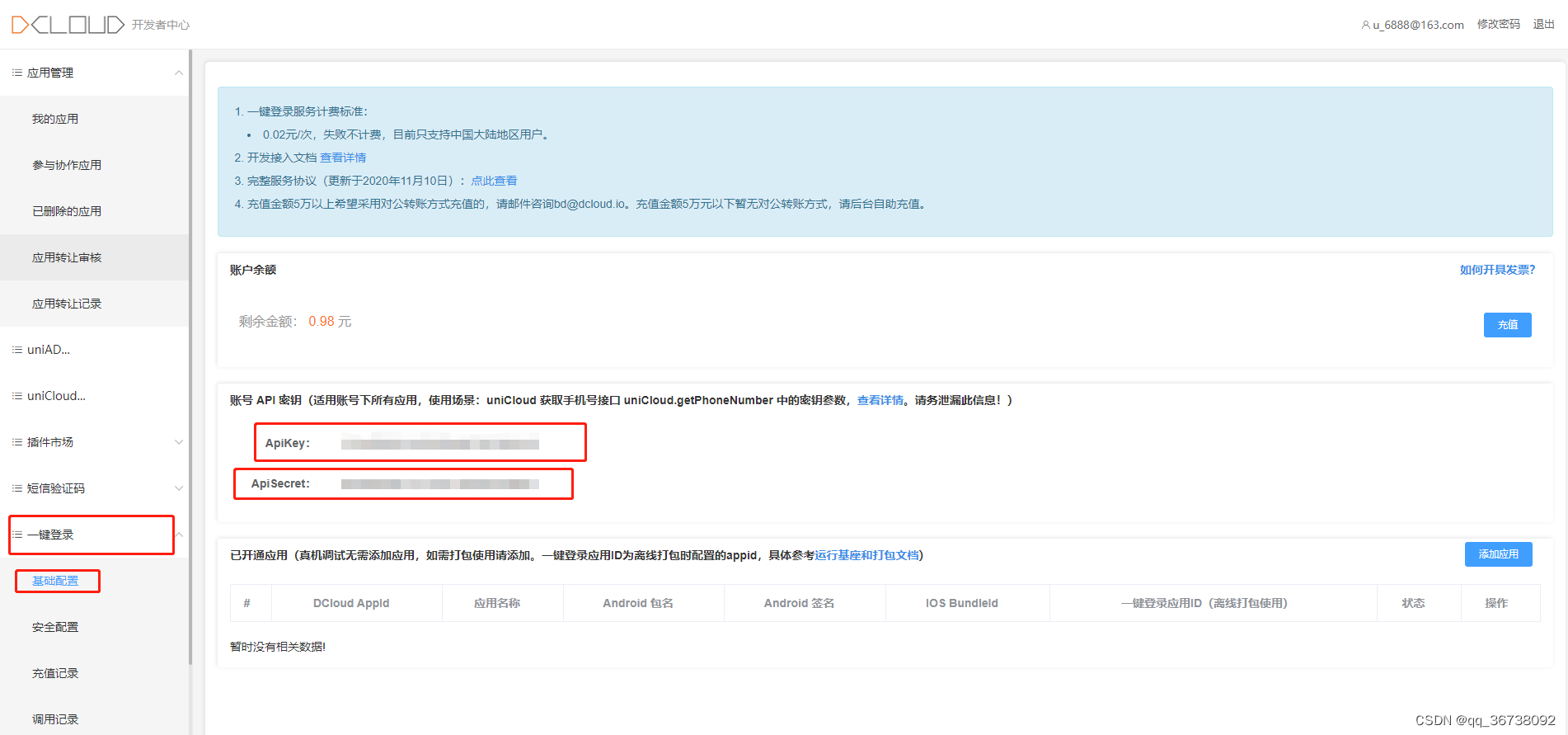The width and height of the screenshot is (1568, 735).
Task: Open uniCloud menu section
Action: tap(56, 396)
